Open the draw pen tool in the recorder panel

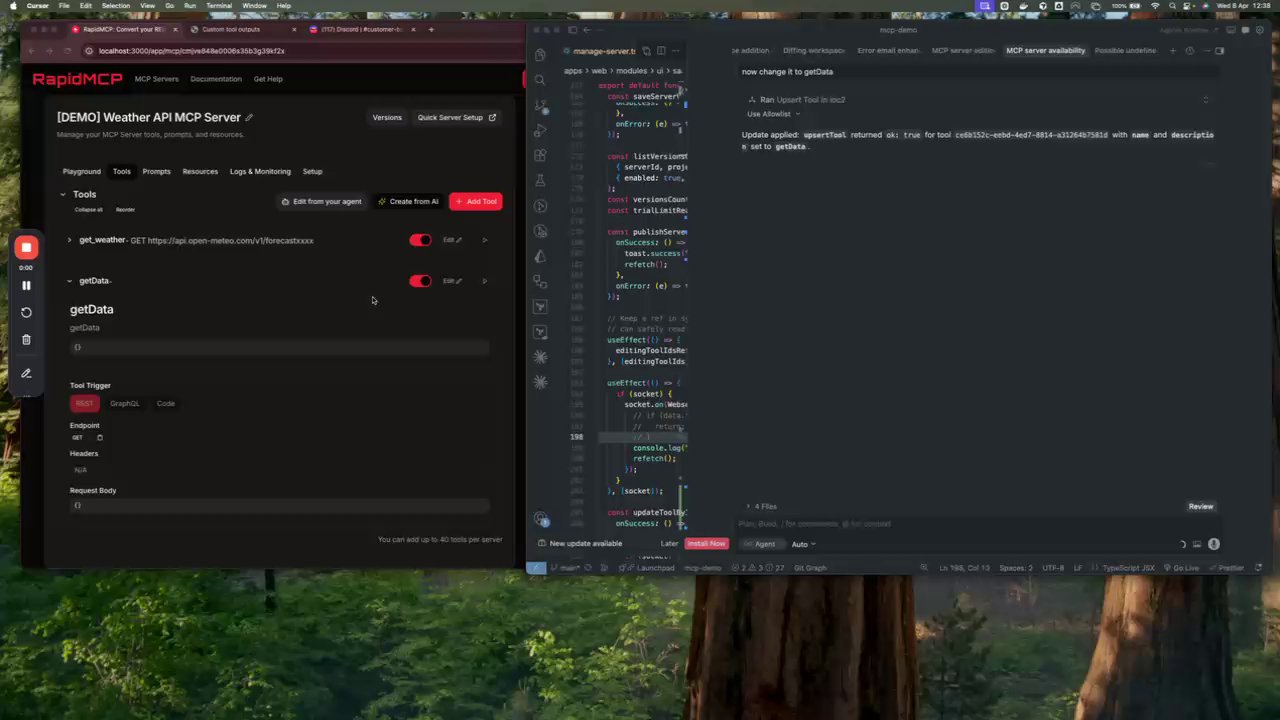point(27,373)
